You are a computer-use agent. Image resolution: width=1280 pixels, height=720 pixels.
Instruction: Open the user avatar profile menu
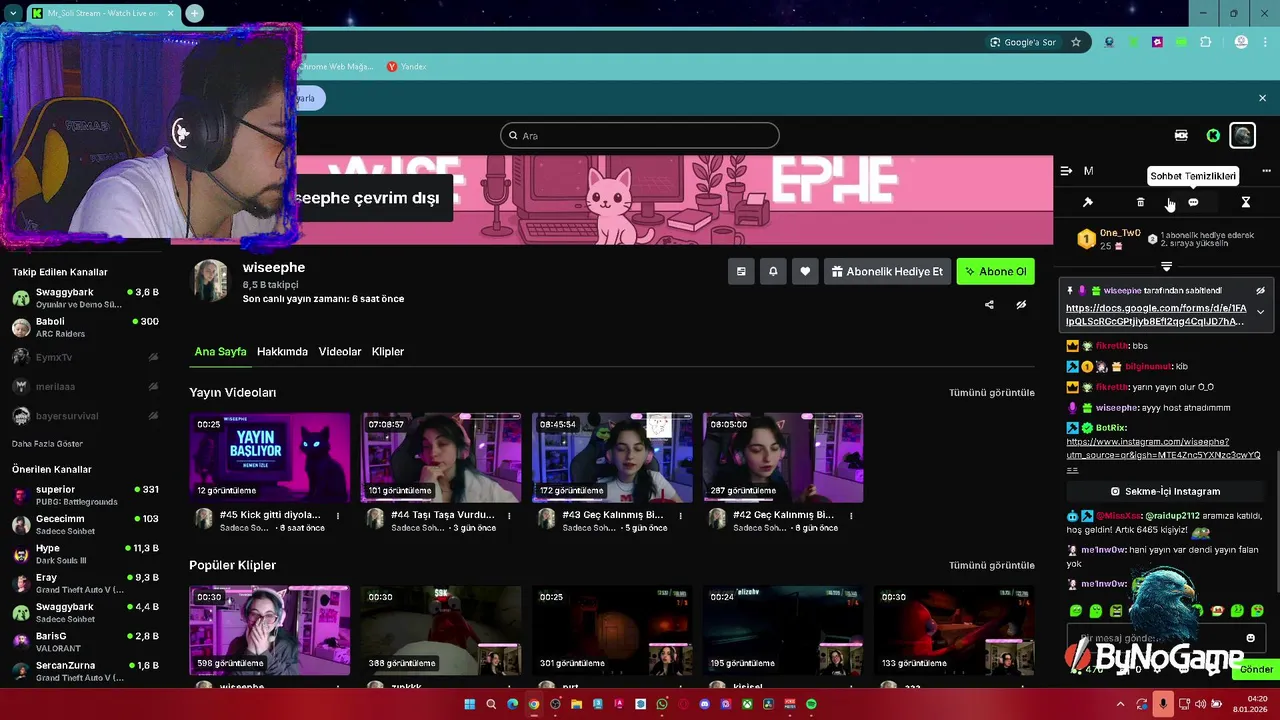click(1242, 135)
